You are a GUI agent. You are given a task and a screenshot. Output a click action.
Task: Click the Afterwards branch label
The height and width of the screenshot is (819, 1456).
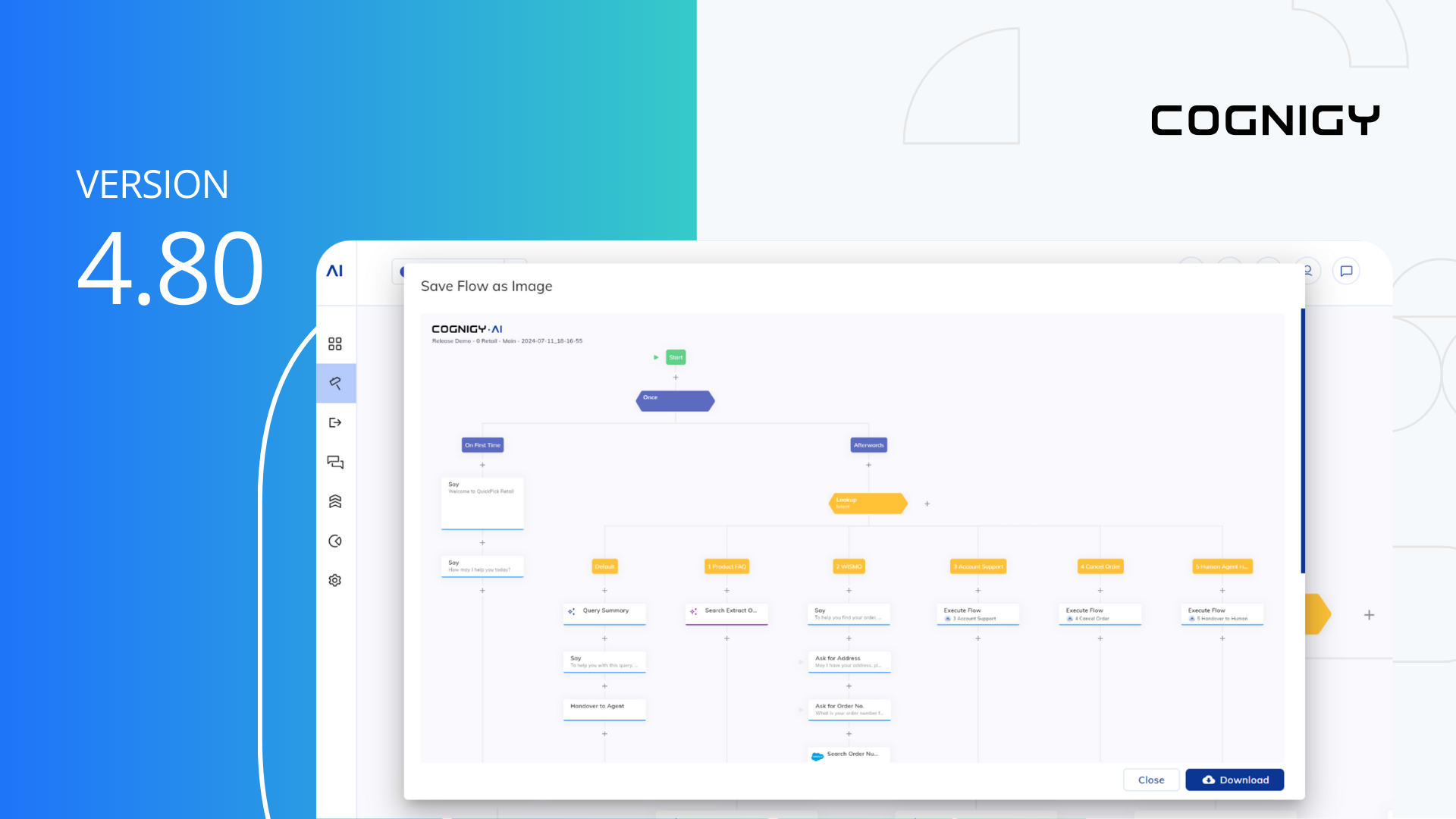point(868,444)
